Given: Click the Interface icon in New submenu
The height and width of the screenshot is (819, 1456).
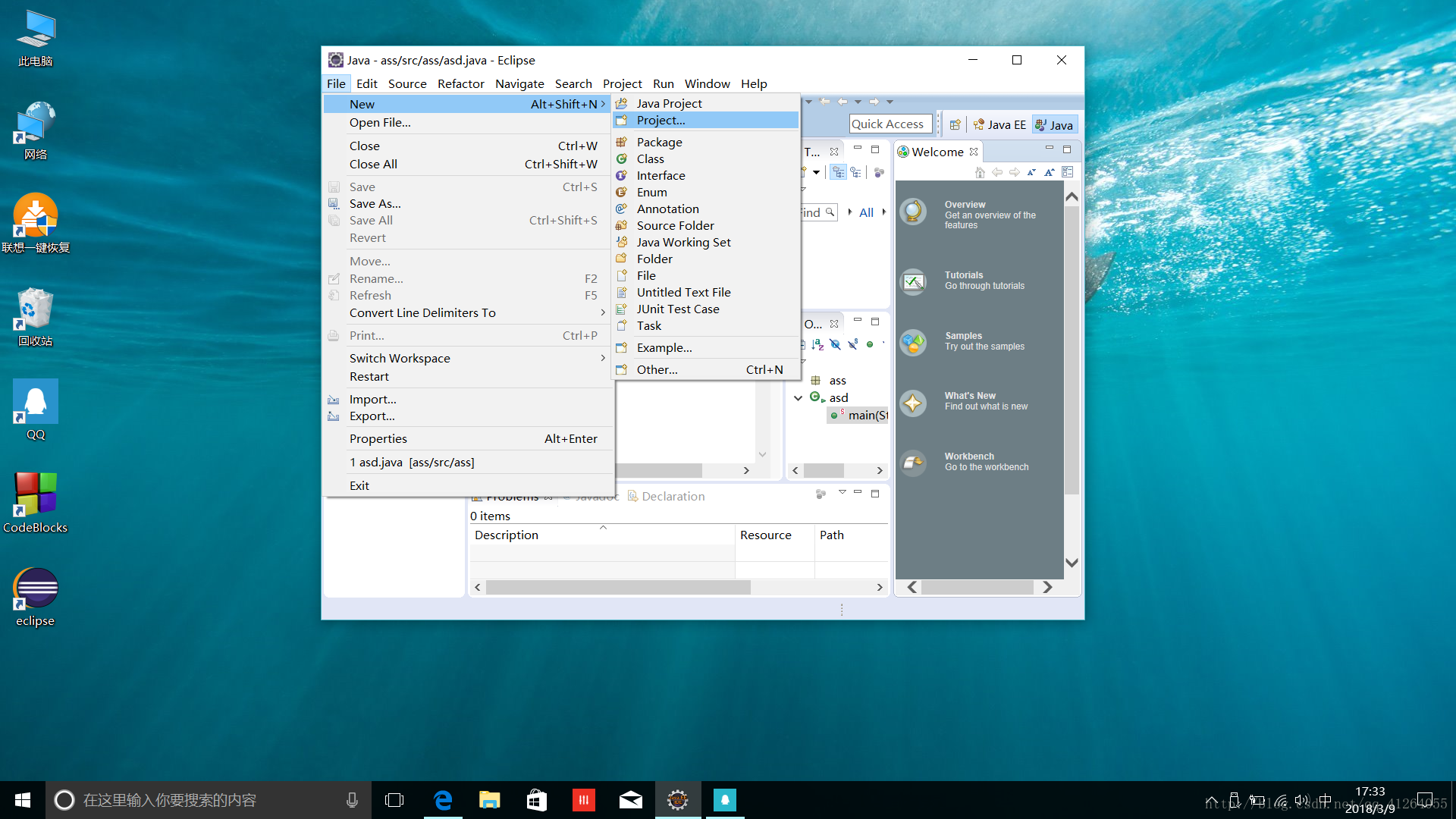Looking at the screenshot, I should [623, 174].
